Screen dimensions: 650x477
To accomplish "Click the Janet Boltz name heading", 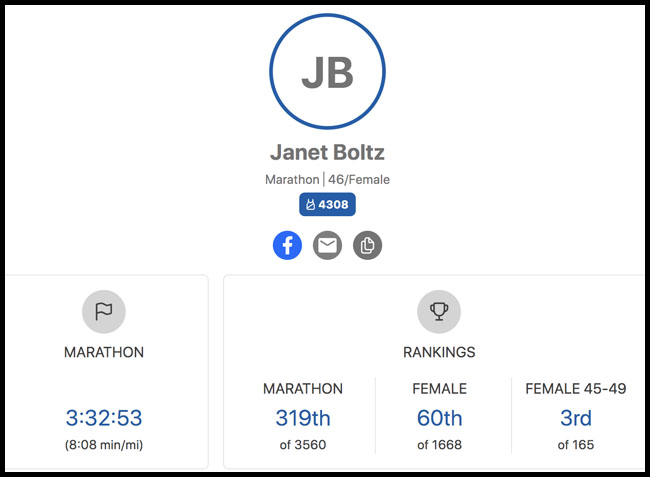I will coord(327,153).
